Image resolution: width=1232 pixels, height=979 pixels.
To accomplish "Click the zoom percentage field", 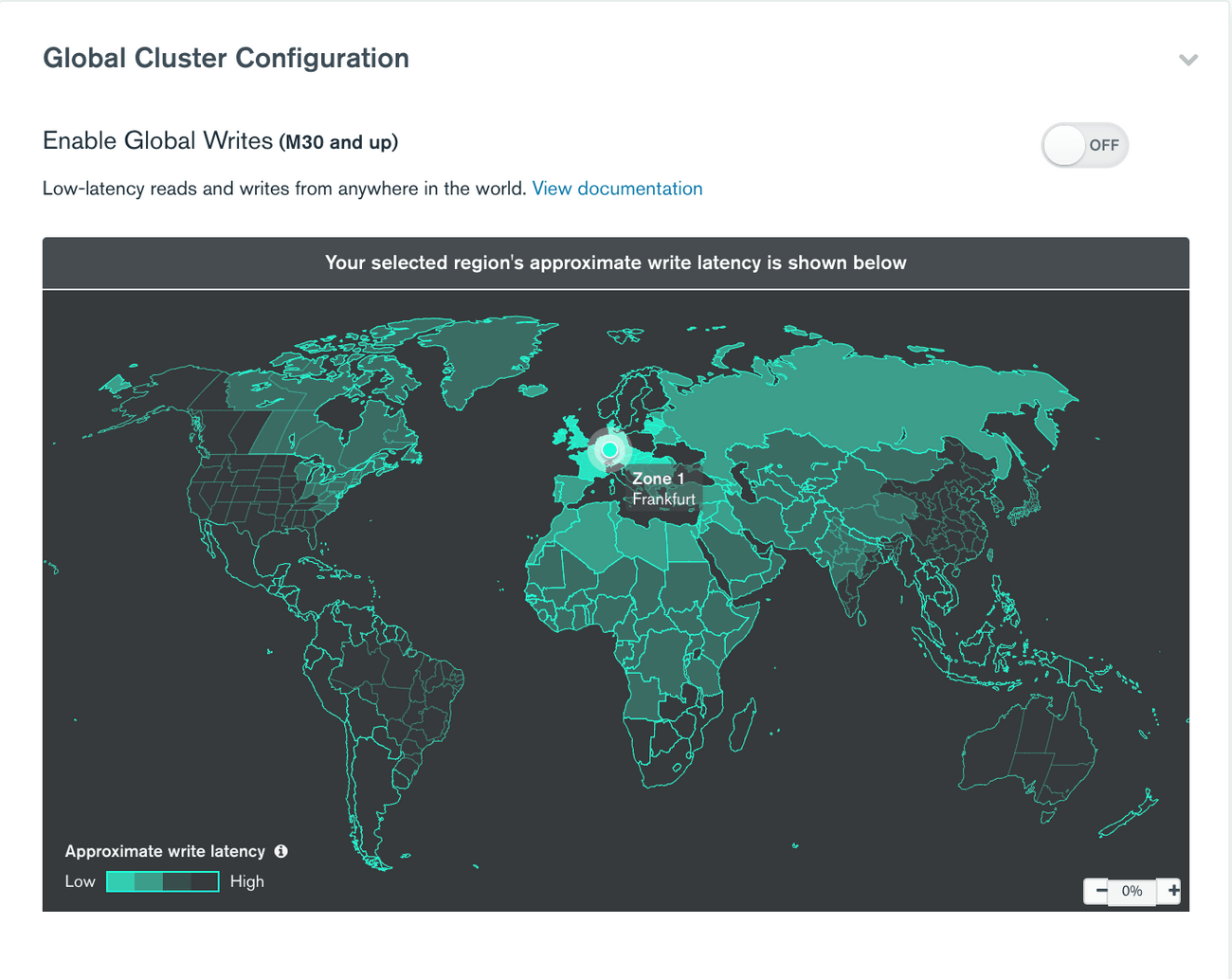I will pyautogui.click(x=1132, y=891).
